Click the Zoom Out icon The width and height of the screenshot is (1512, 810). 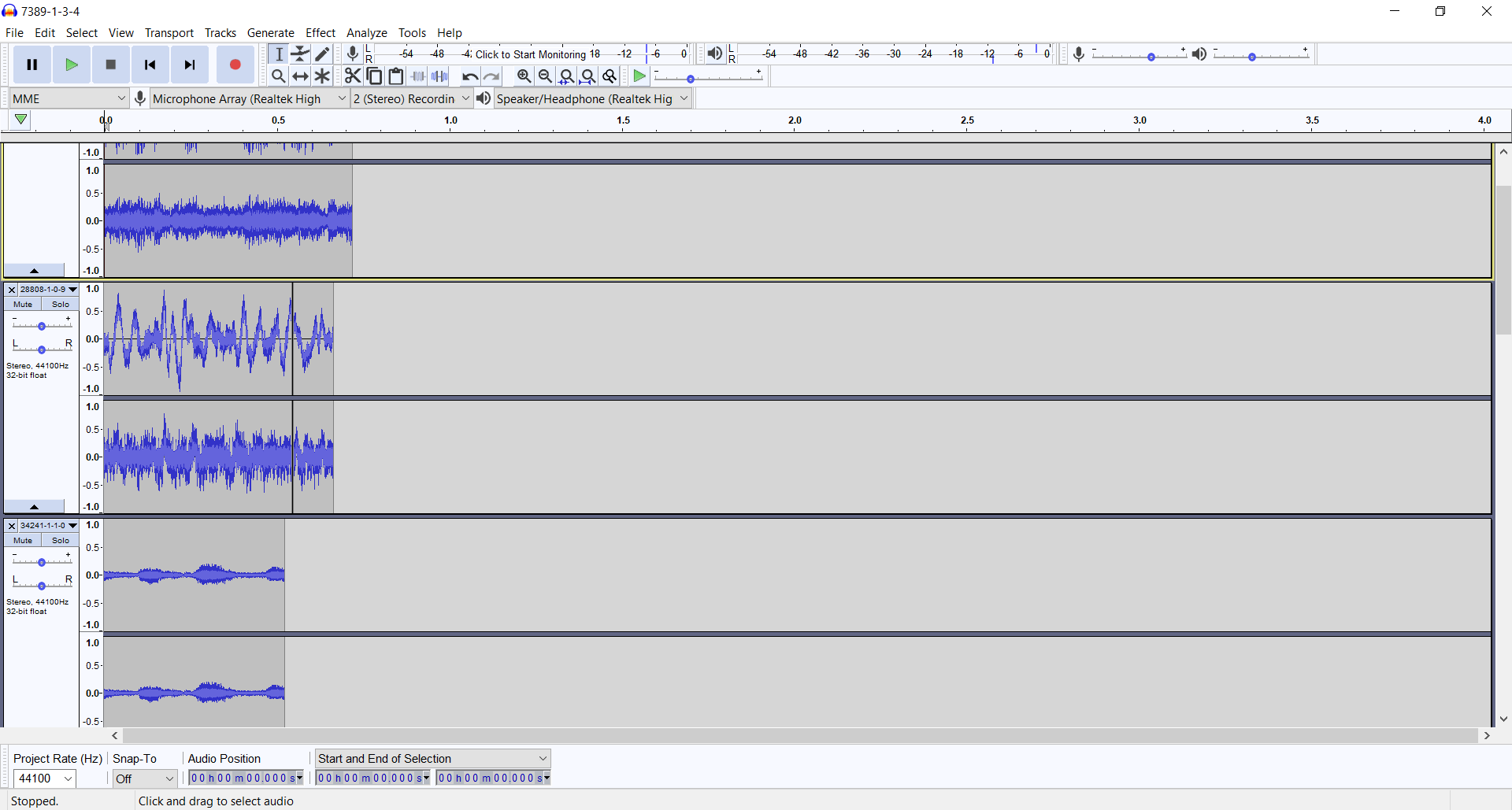(x=545, y=76)
